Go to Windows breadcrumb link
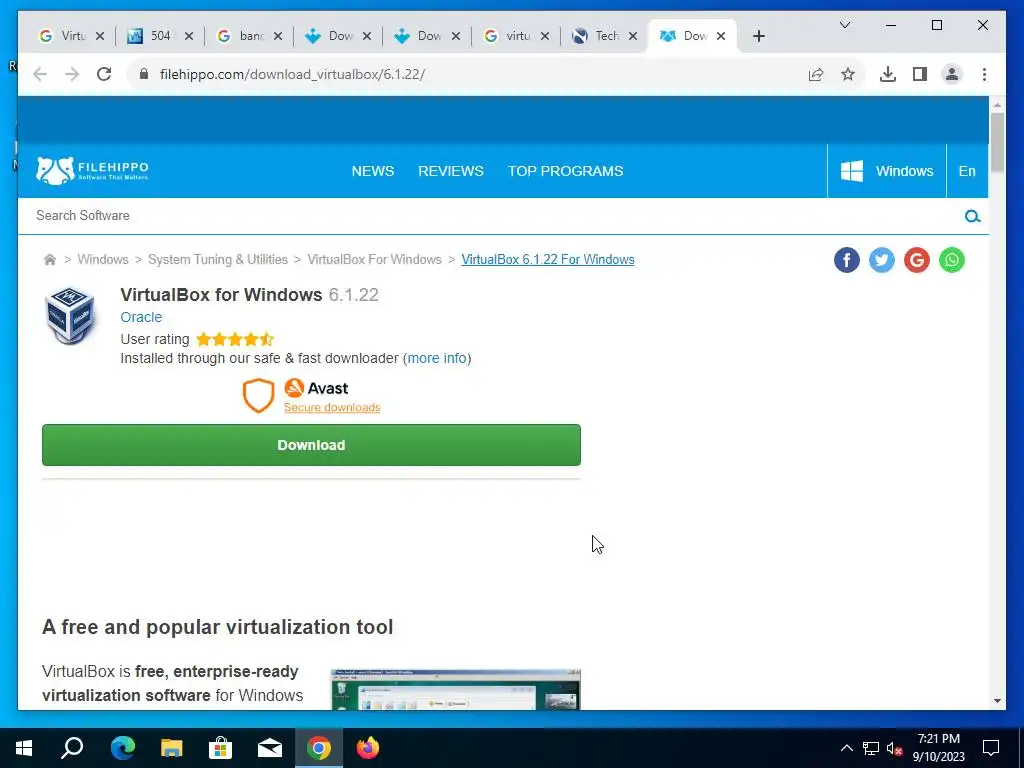This screenshot has height=768, width=1024. (103, 260)
